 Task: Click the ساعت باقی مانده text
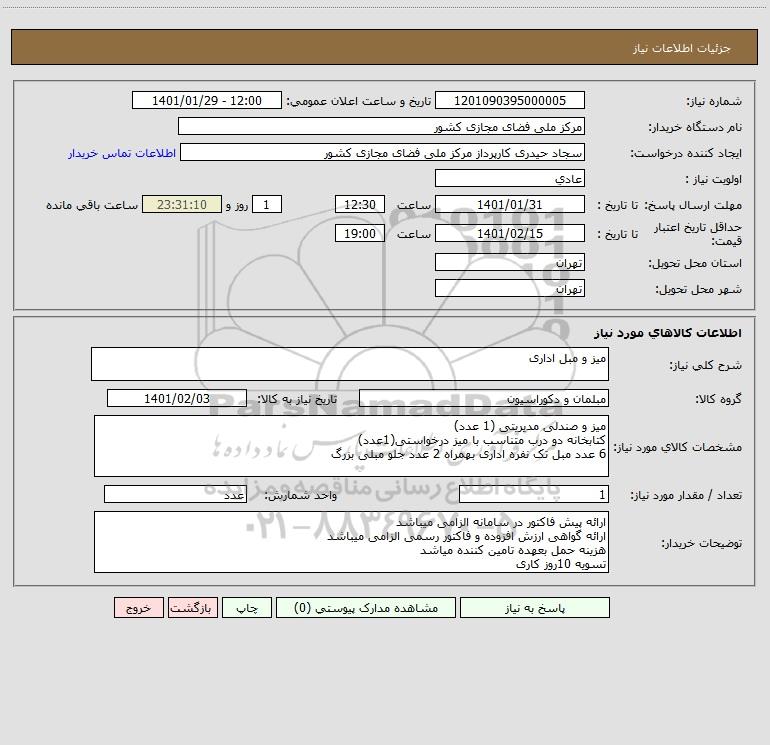pos(92,205)
